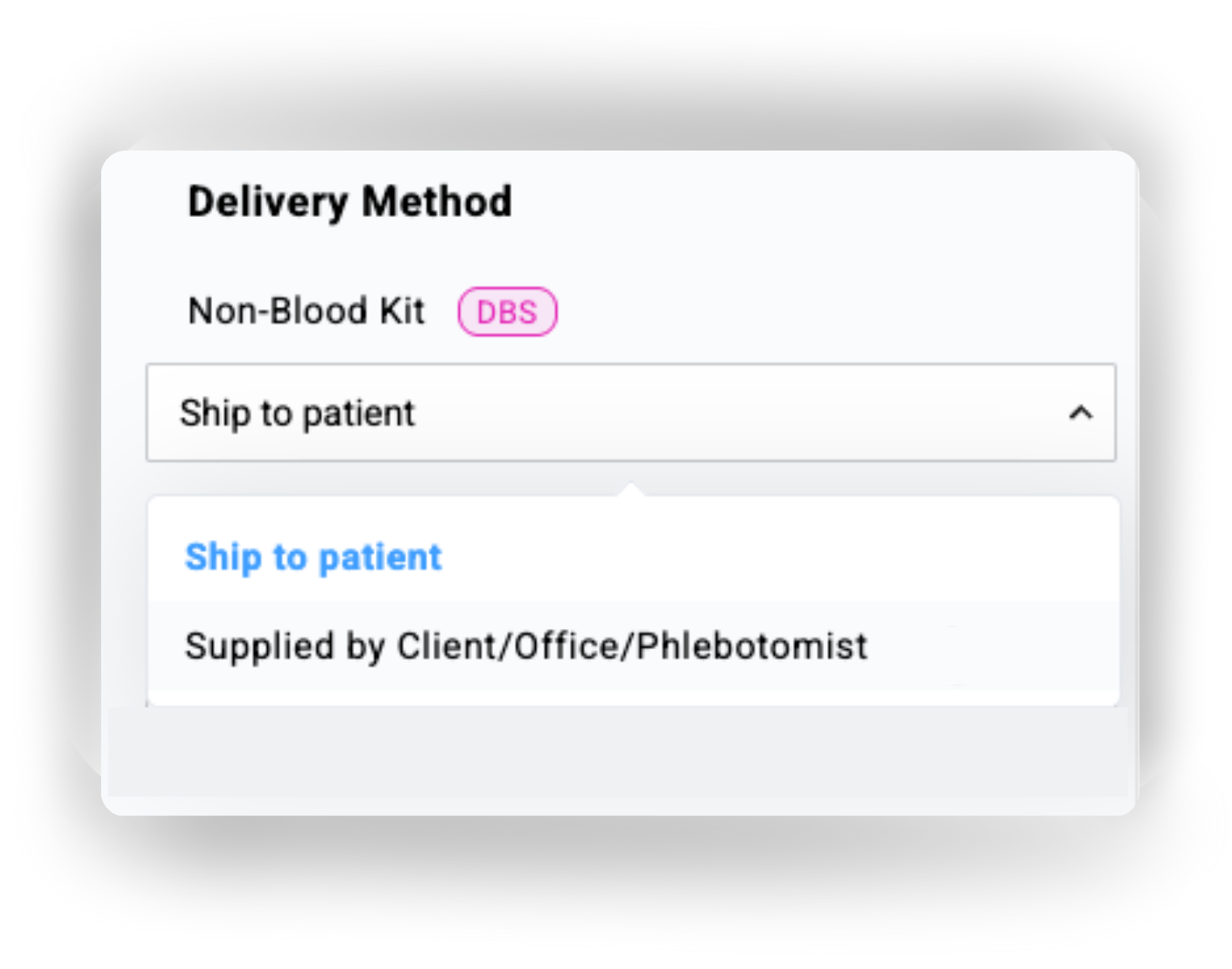
Task: Collapse the dropdown using the chevron arrow
Action: 1081,413
